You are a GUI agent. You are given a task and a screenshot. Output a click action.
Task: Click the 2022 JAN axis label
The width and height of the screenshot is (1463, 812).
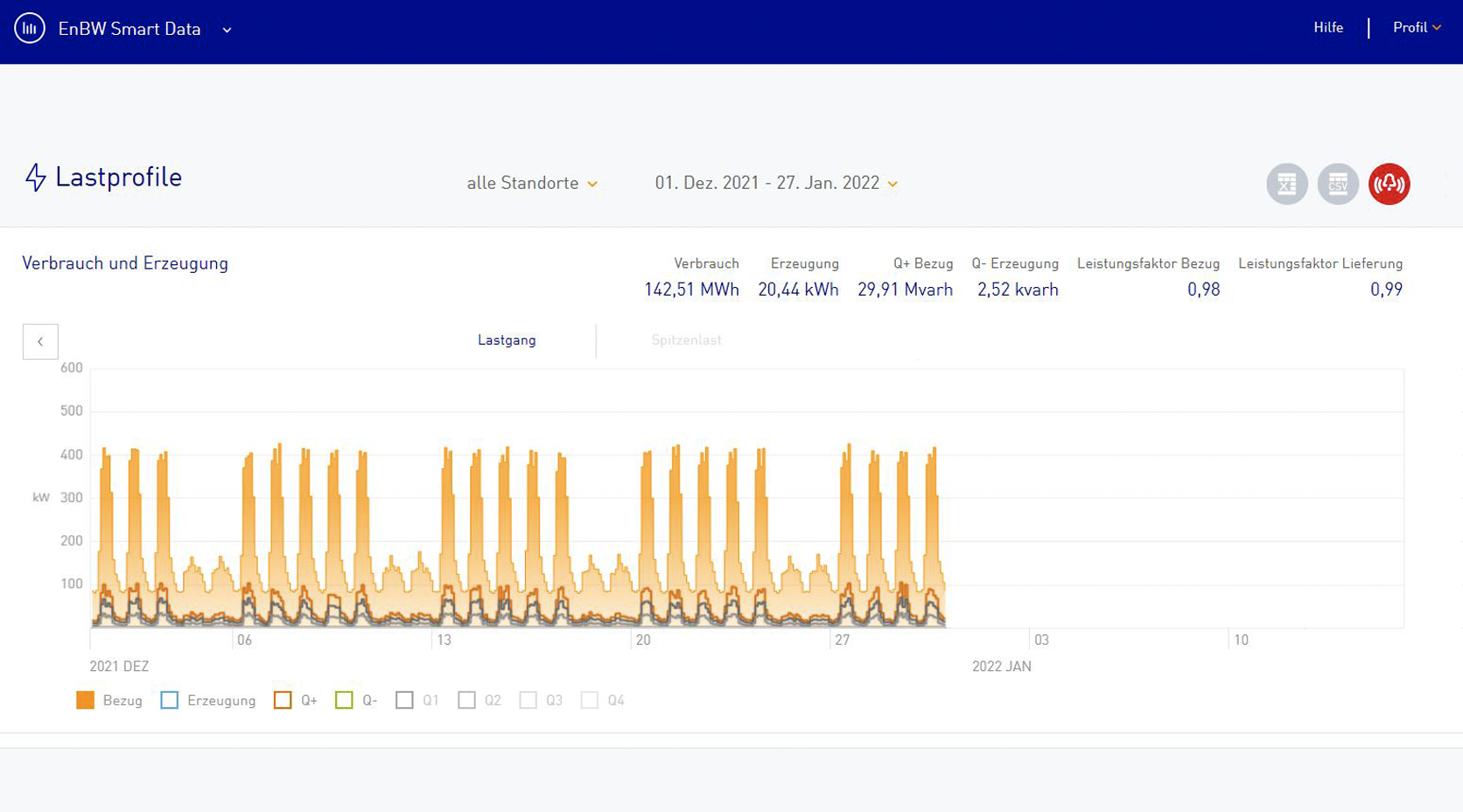point(1002,667)
